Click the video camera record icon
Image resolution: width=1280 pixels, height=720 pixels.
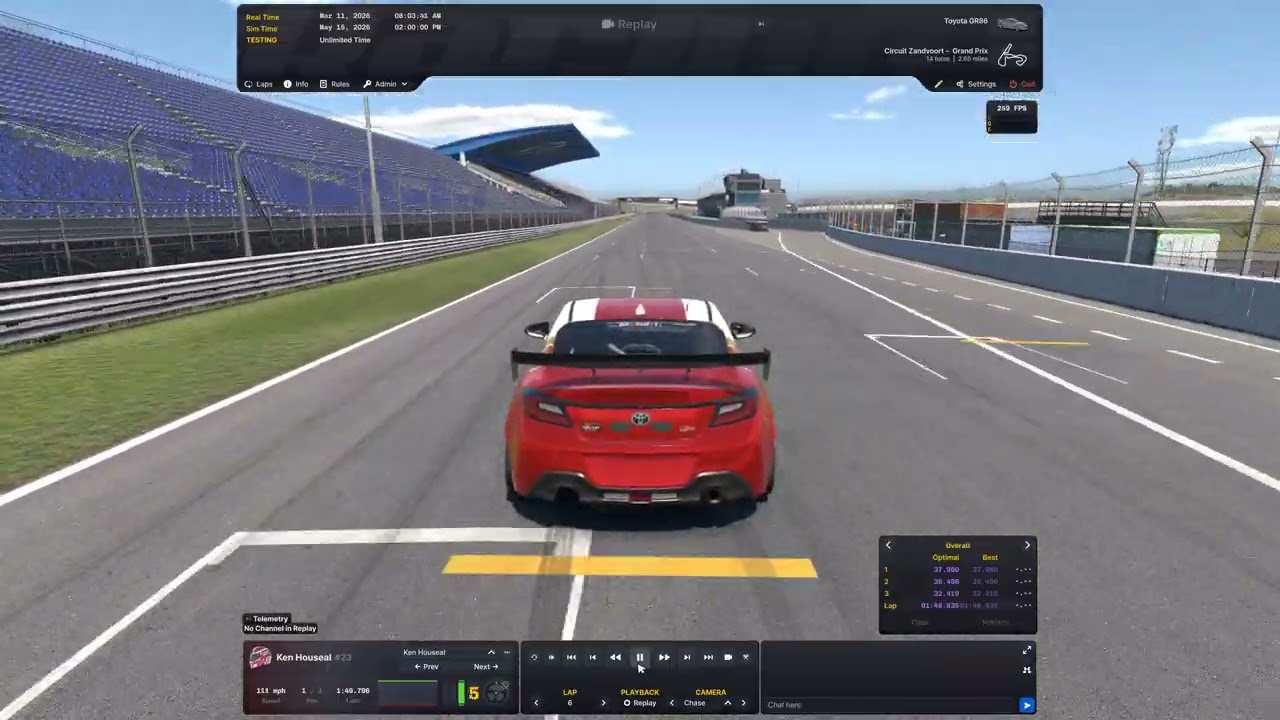point(728,657)
